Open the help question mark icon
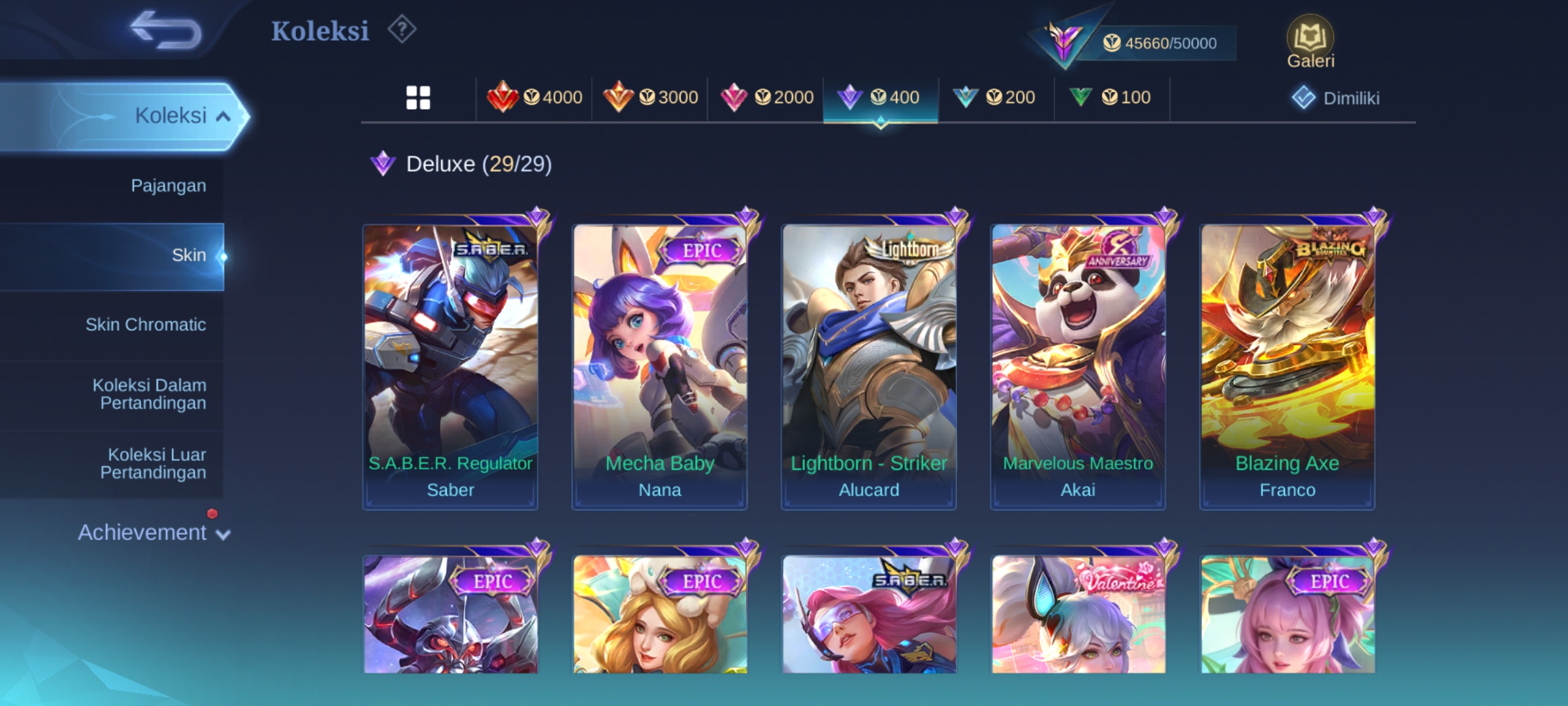 coord(402,29)
